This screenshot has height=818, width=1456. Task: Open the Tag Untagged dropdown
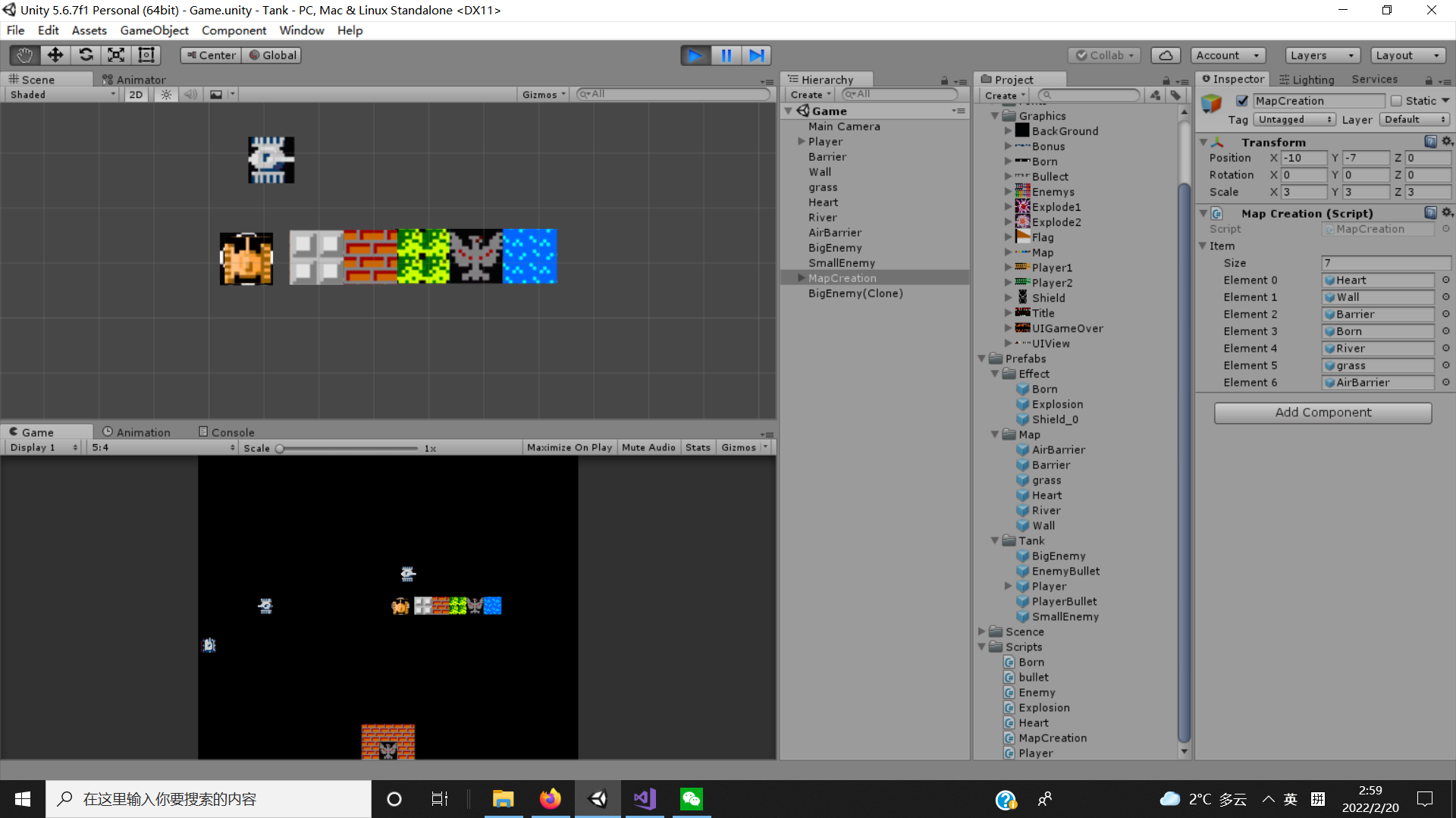coord(1294,120)
